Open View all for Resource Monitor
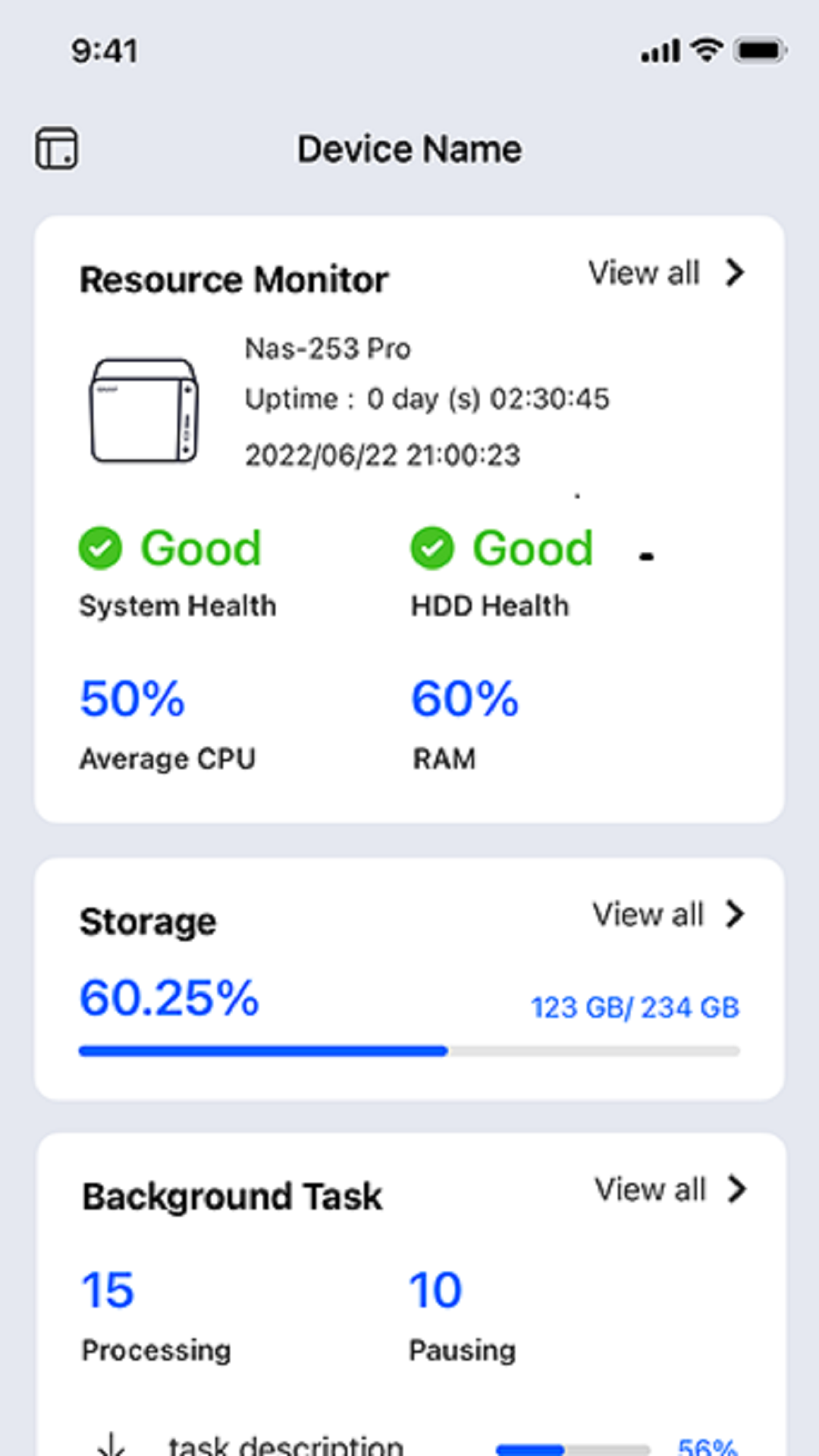 point(644,274)
